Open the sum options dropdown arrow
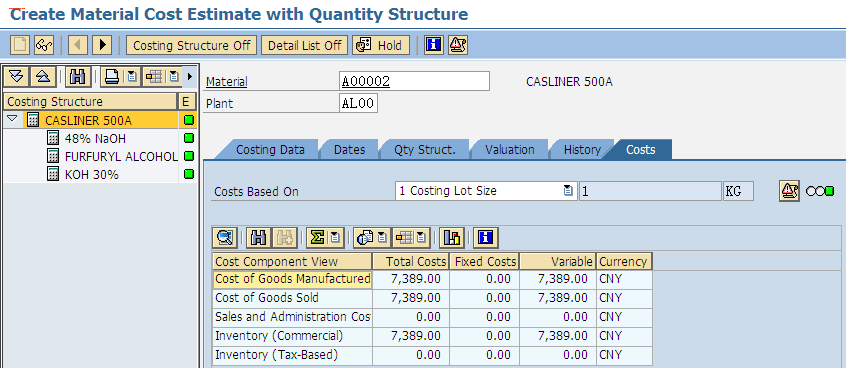The height and width of the screenshot is (368, 846). click(336, 237)
